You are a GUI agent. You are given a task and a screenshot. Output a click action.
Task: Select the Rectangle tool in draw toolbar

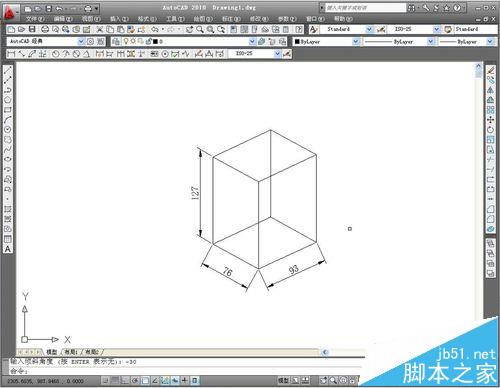pyautogui.click(x=8, y=110)
